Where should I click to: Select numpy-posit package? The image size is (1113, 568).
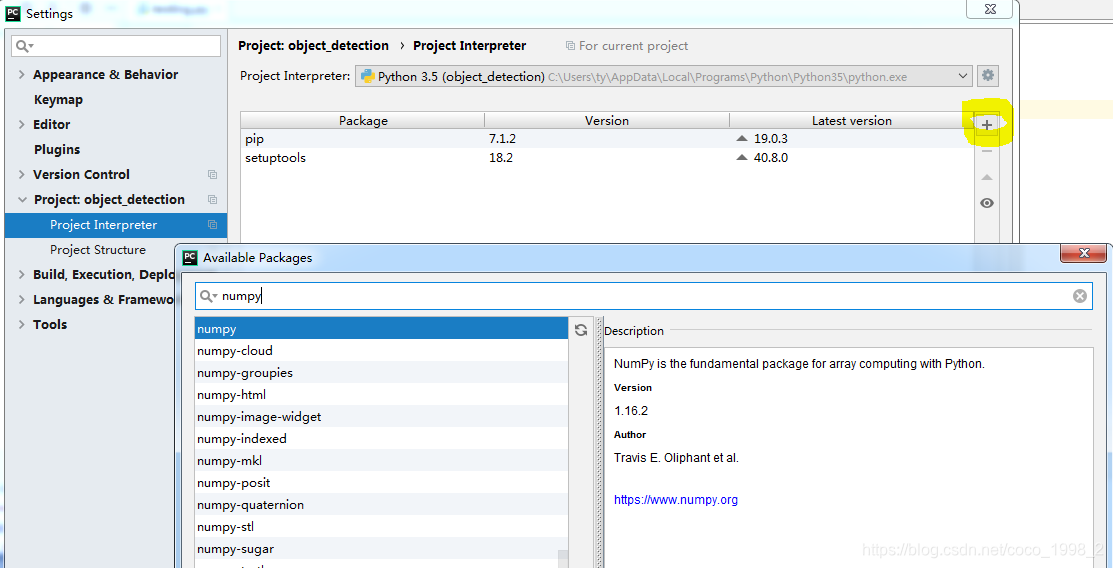(382, 483)
